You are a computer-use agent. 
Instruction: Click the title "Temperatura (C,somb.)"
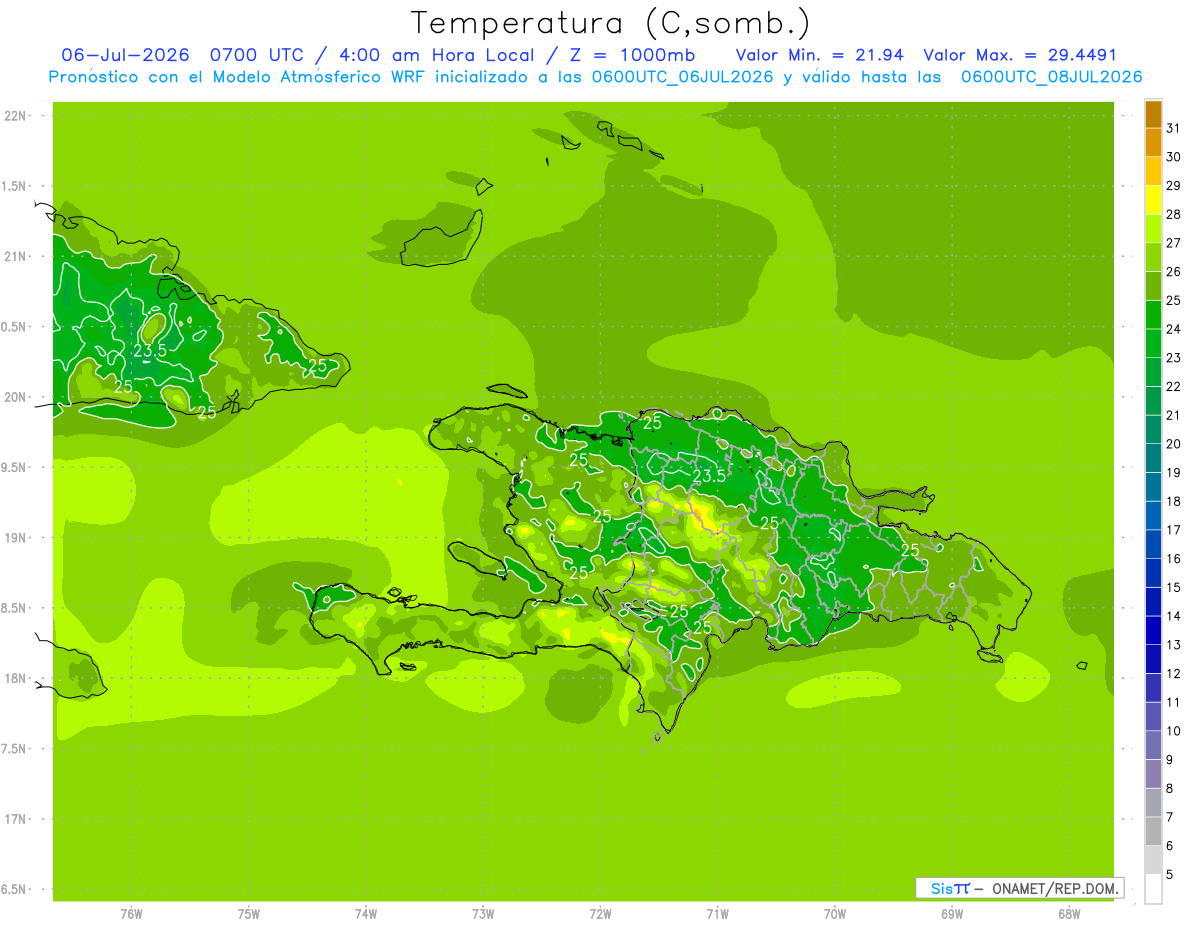coord(610,22)
